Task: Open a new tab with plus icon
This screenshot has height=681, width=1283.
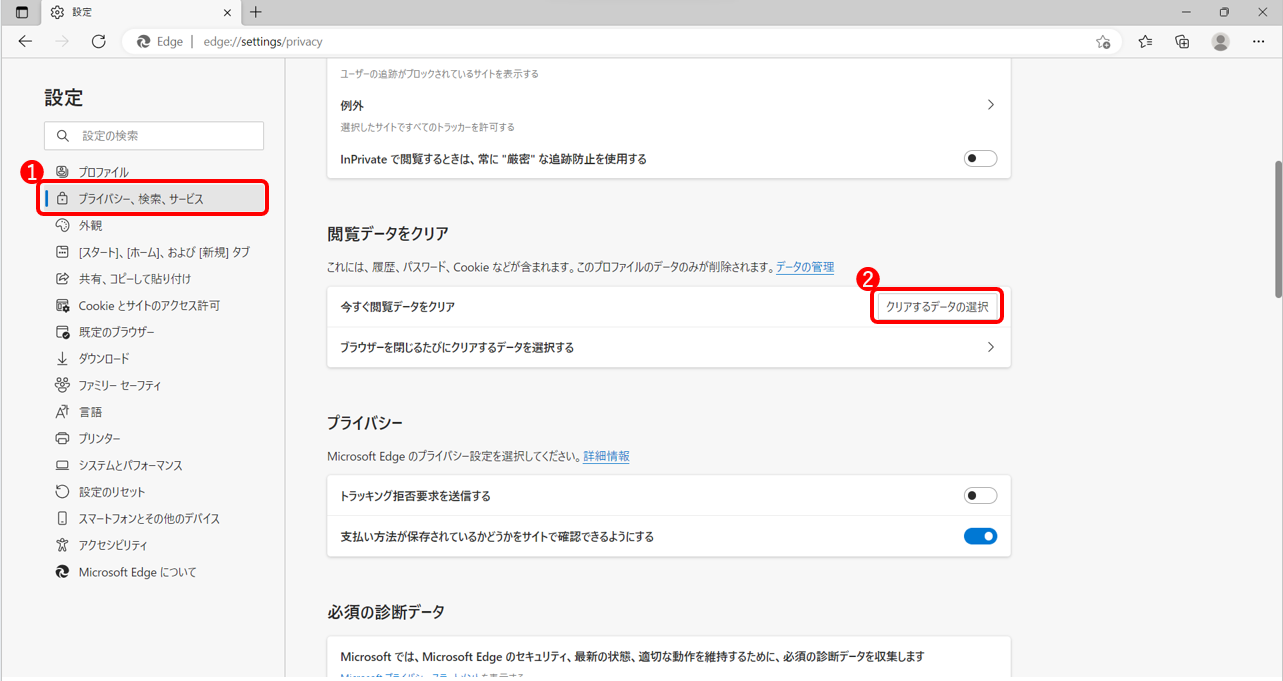Action: tap(256, 12)
